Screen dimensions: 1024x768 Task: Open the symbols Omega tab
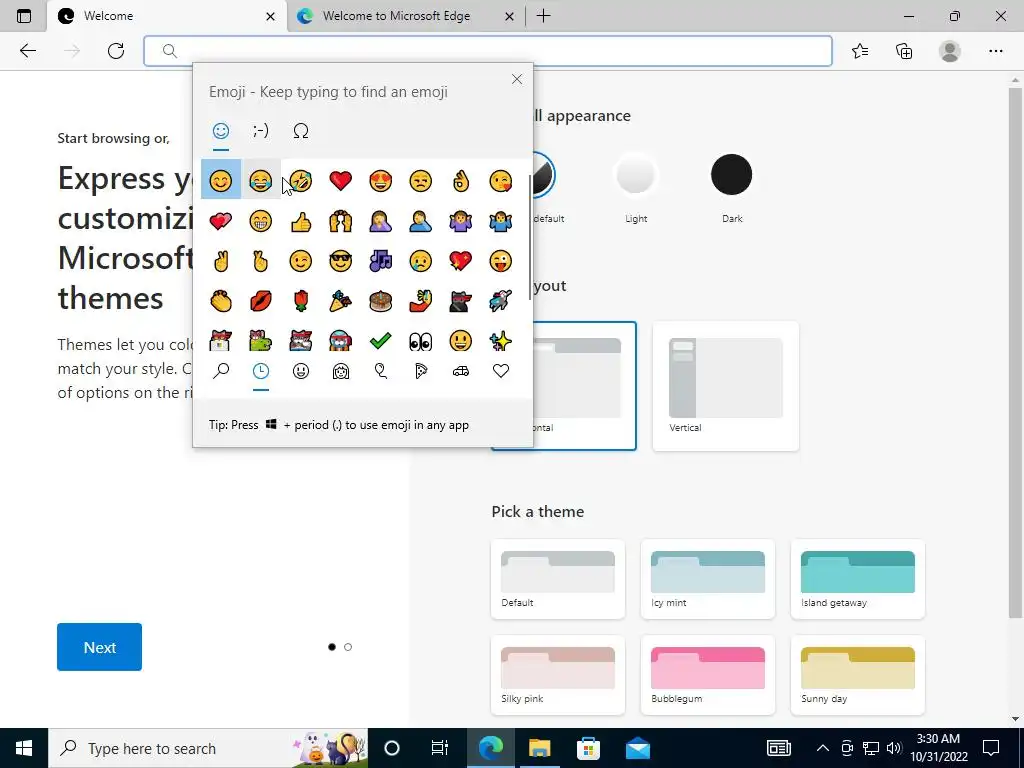coord(300,131)
